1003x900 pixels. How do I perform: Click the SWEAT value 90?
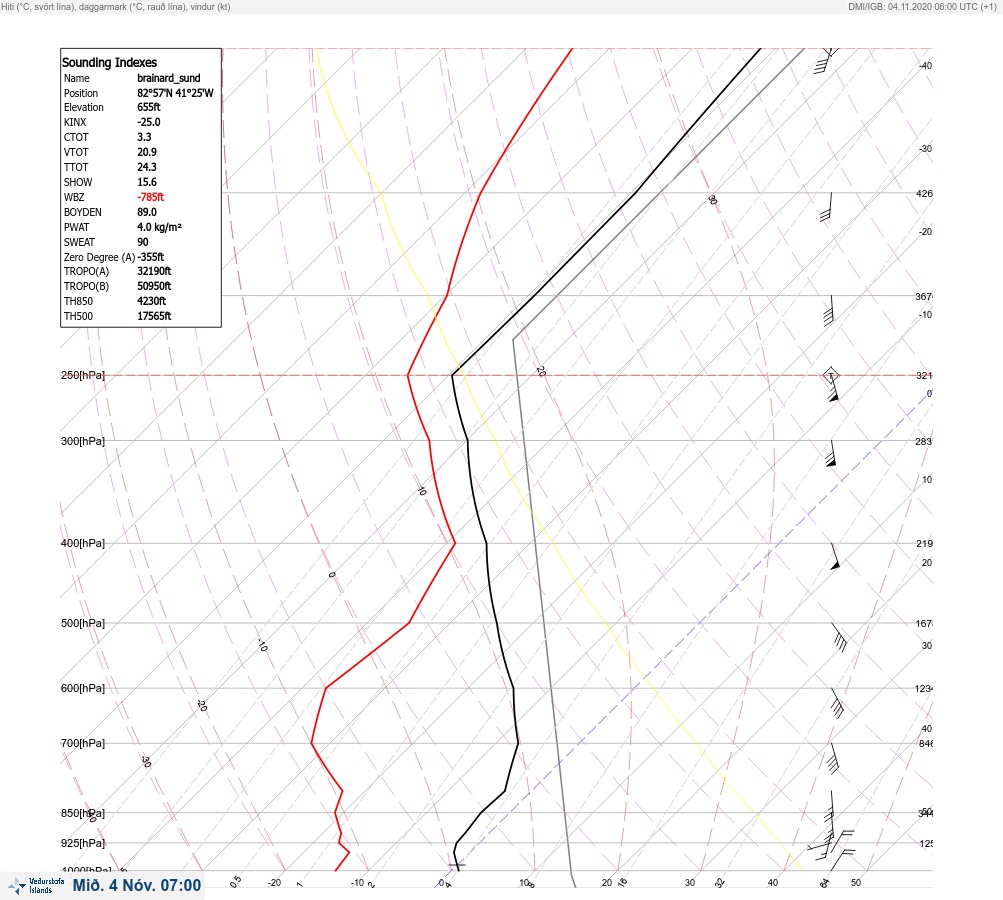pyautogui.click(x=143, y=242)
